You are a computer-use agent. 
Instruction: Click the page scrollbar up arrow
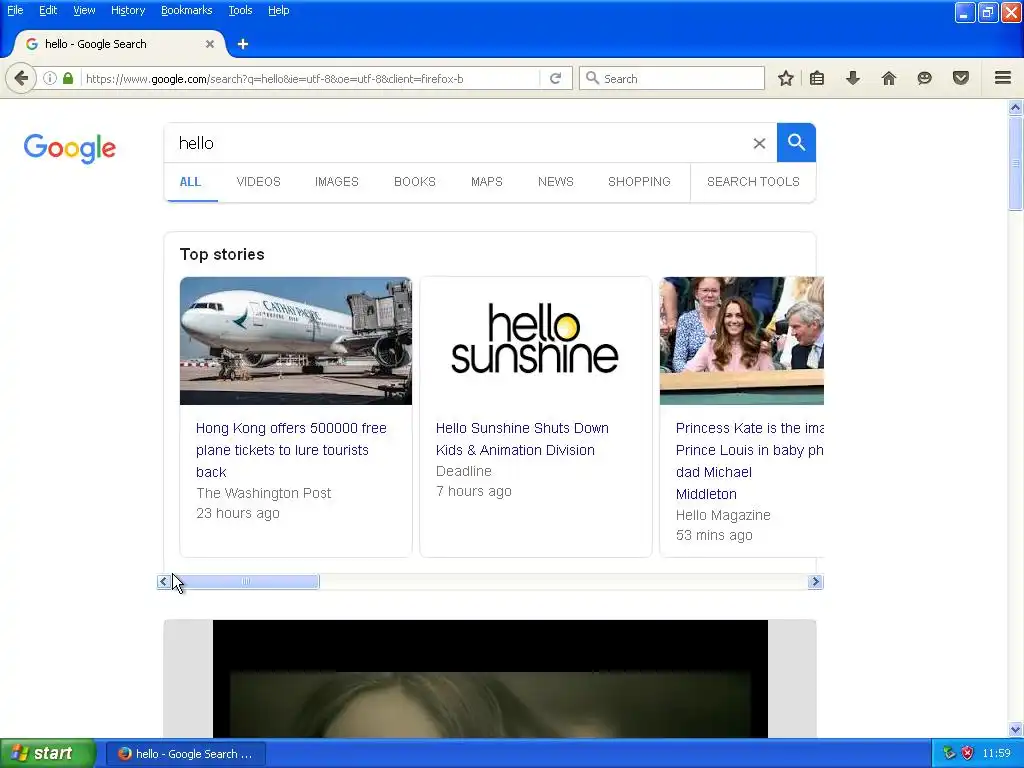point(1016,107)
